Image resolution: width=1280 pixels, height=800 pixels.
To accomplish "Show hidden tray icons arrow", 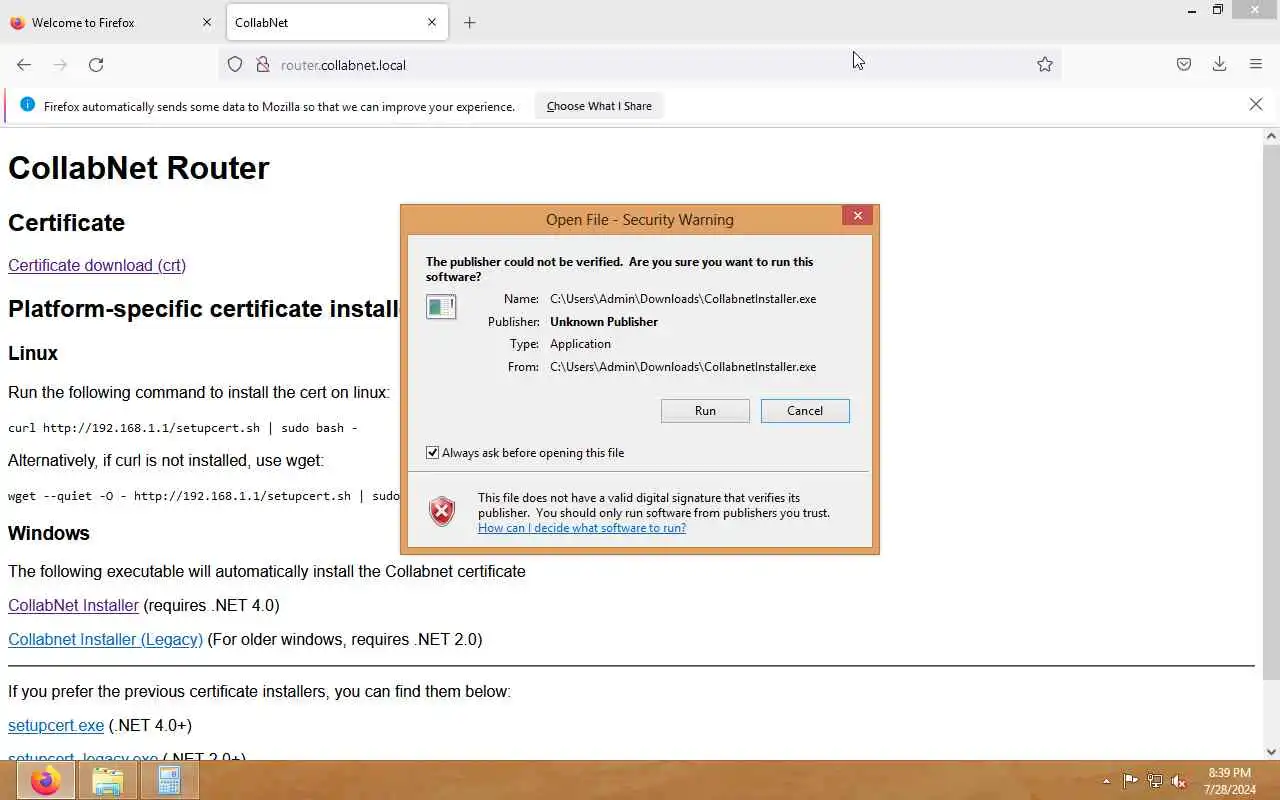I will point(1106,781).
